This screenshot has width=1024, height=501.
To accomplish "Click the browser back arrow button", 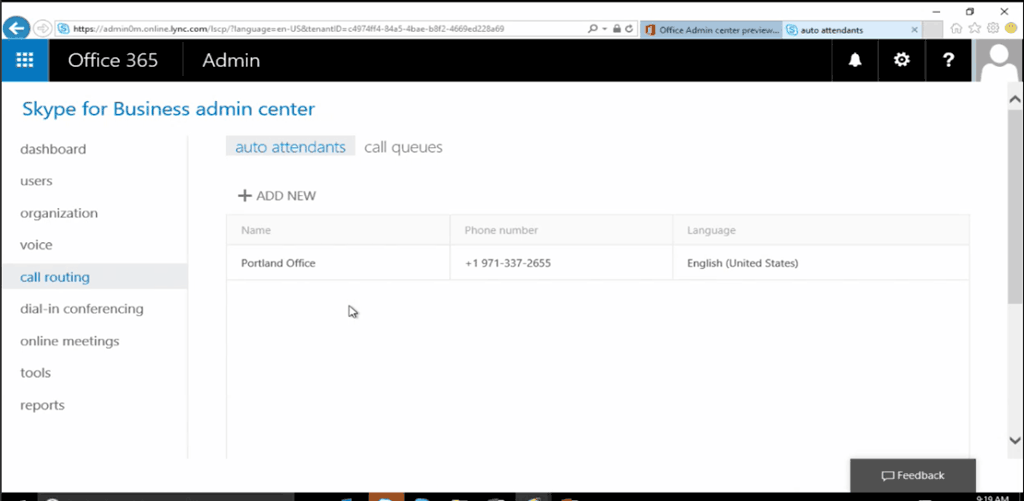I will point(16,28).
